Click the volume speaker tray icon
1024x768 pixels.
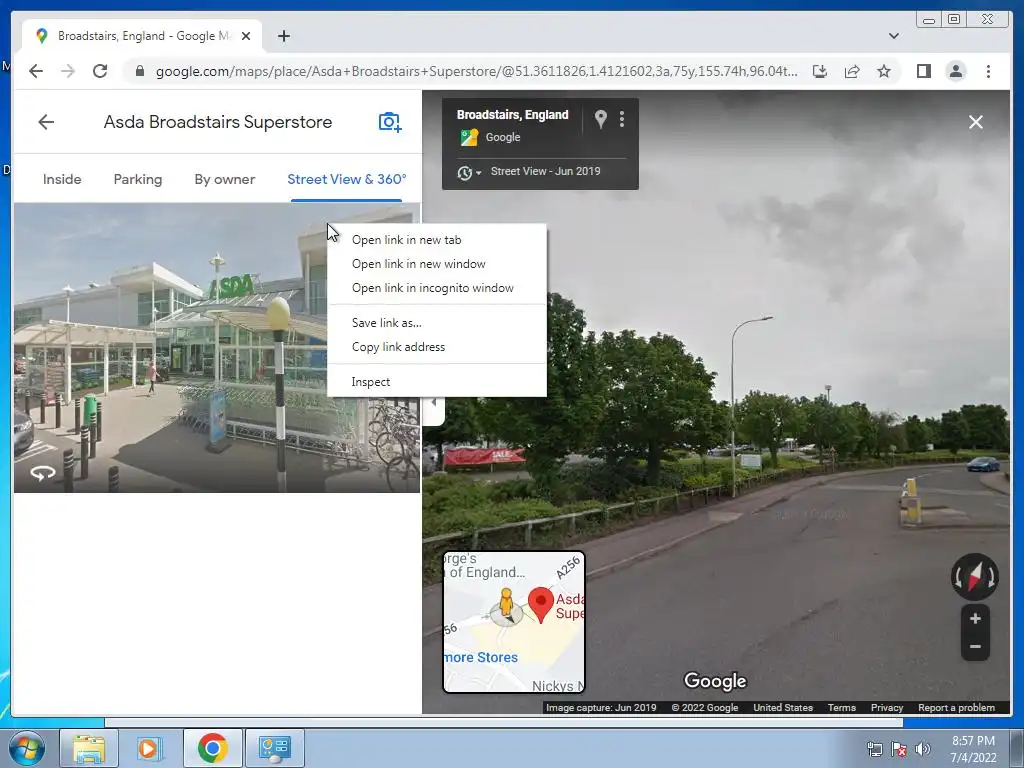click(x=923, y=749)
